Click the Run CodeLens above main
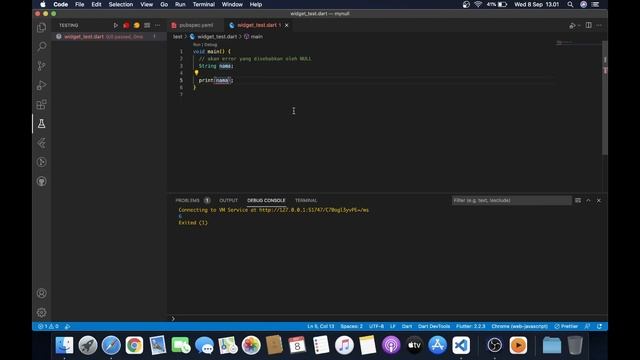The height and width of the screenshot is (360, 640). click(x=196, y=44)
